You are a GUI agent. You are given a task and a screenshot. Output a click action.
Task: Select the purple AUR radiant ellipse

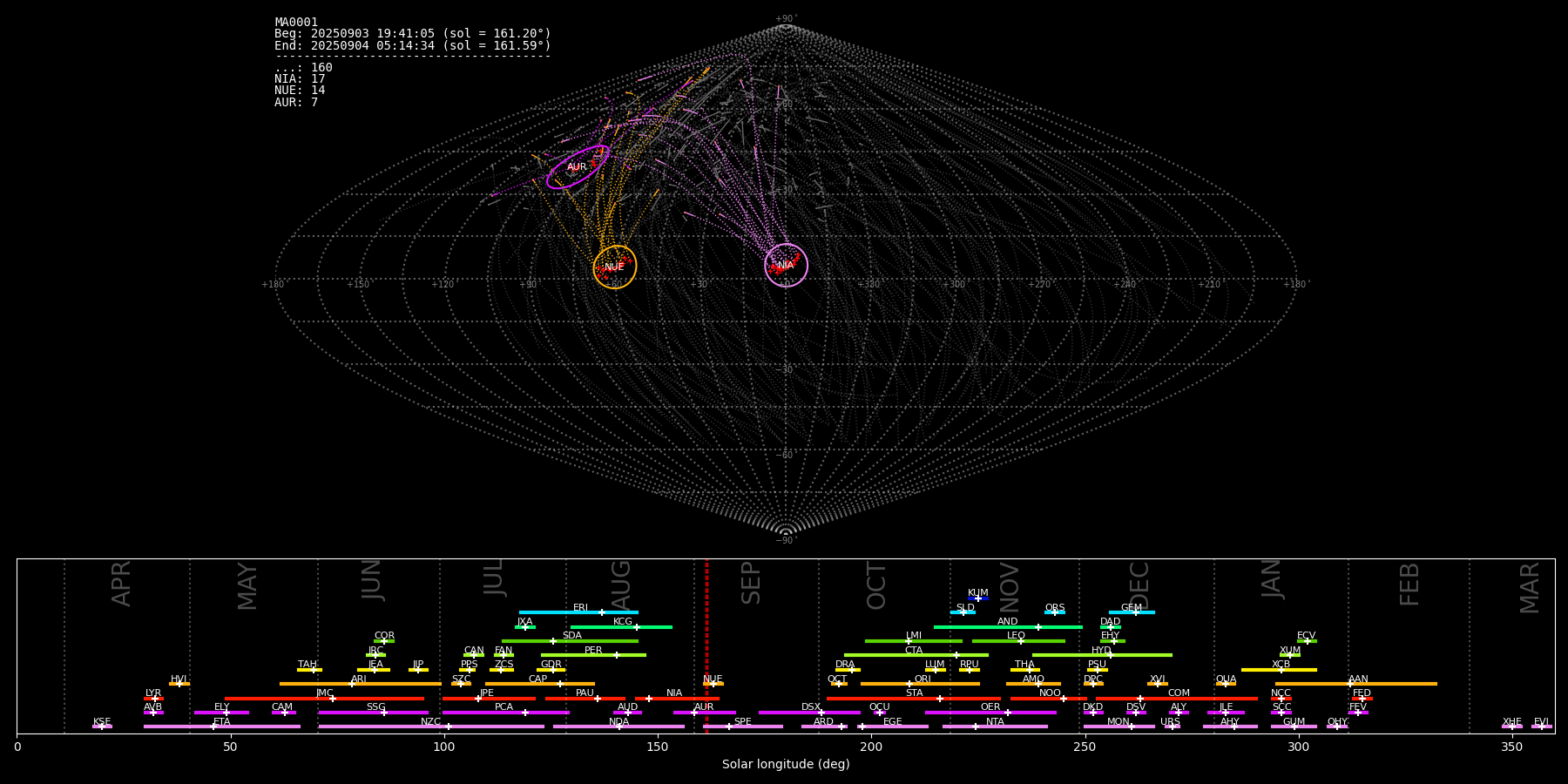(577, 166)
